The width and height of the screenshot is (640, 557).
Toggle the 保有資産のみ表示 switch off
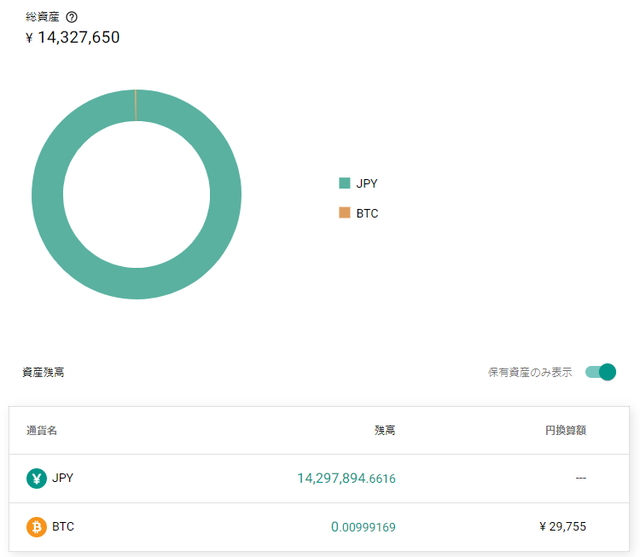pos(600,372)
